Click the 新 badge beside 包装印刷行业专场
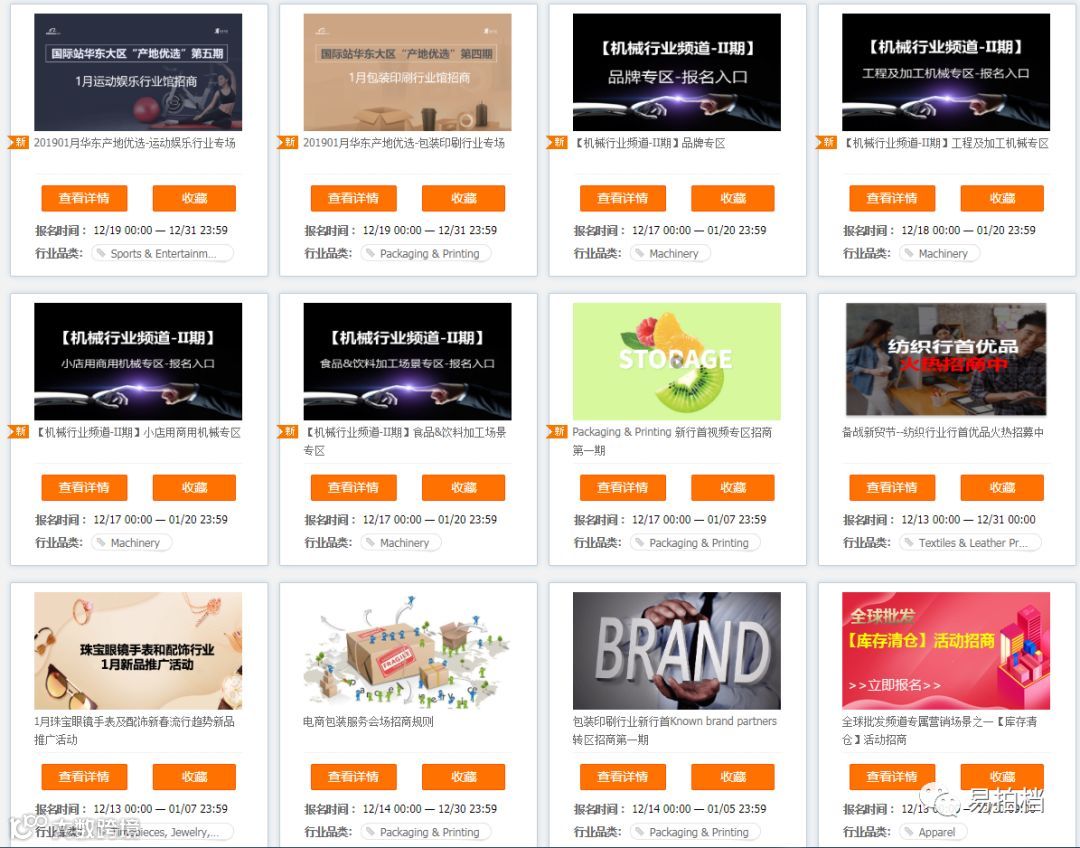This screenshot has width=1080, height=848. [288, 143]
